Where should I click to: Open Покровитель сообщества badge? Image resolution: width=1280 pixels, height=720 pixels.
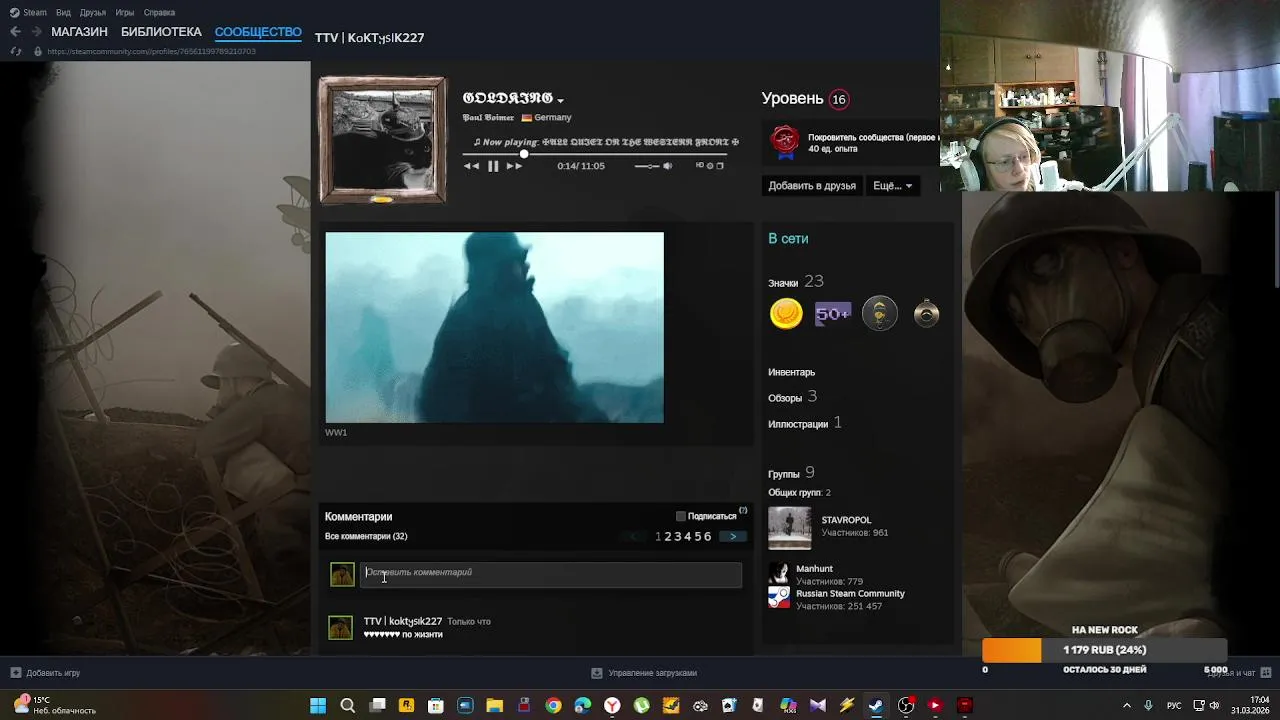pyautogui.click(x=785, y=141)
